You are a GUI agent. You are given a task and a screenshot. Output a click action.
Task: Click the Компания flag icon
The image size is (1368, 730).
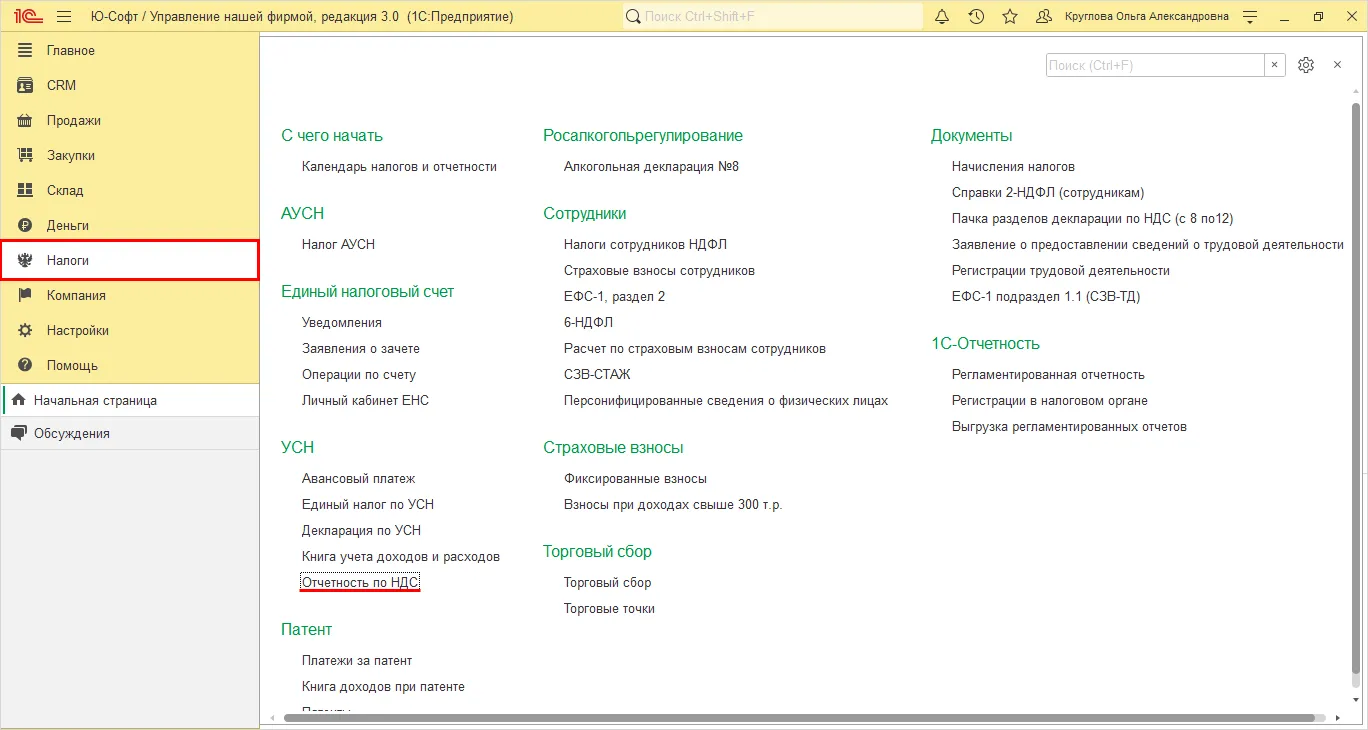tap(25, 295)
